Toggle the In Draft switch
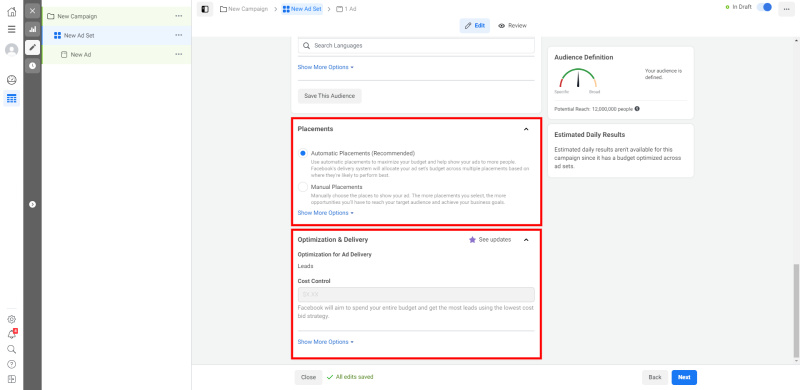The width and height of the screenshot is (800, 390). [764, 7]
